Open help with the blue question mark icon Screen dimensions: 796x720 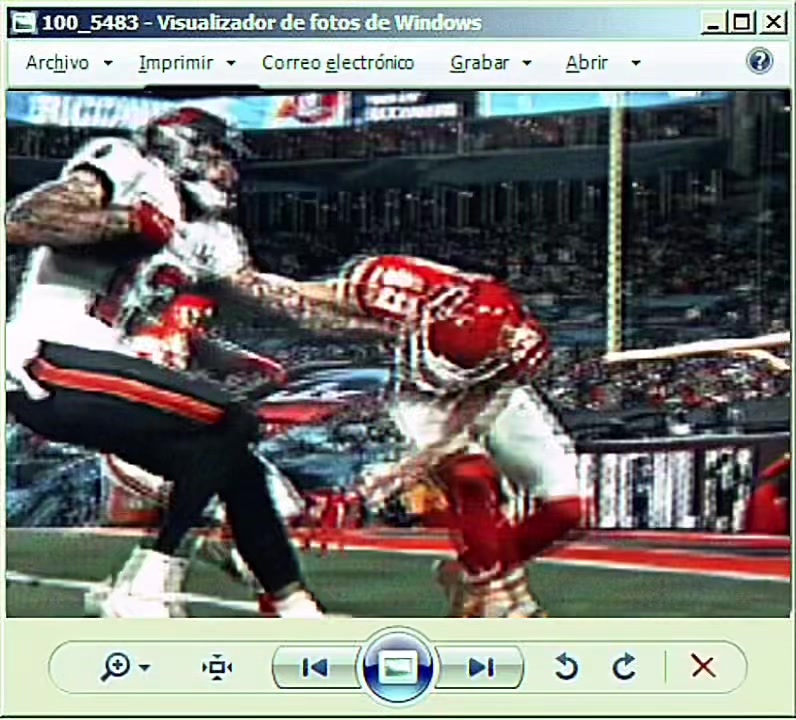coord(759,61)
